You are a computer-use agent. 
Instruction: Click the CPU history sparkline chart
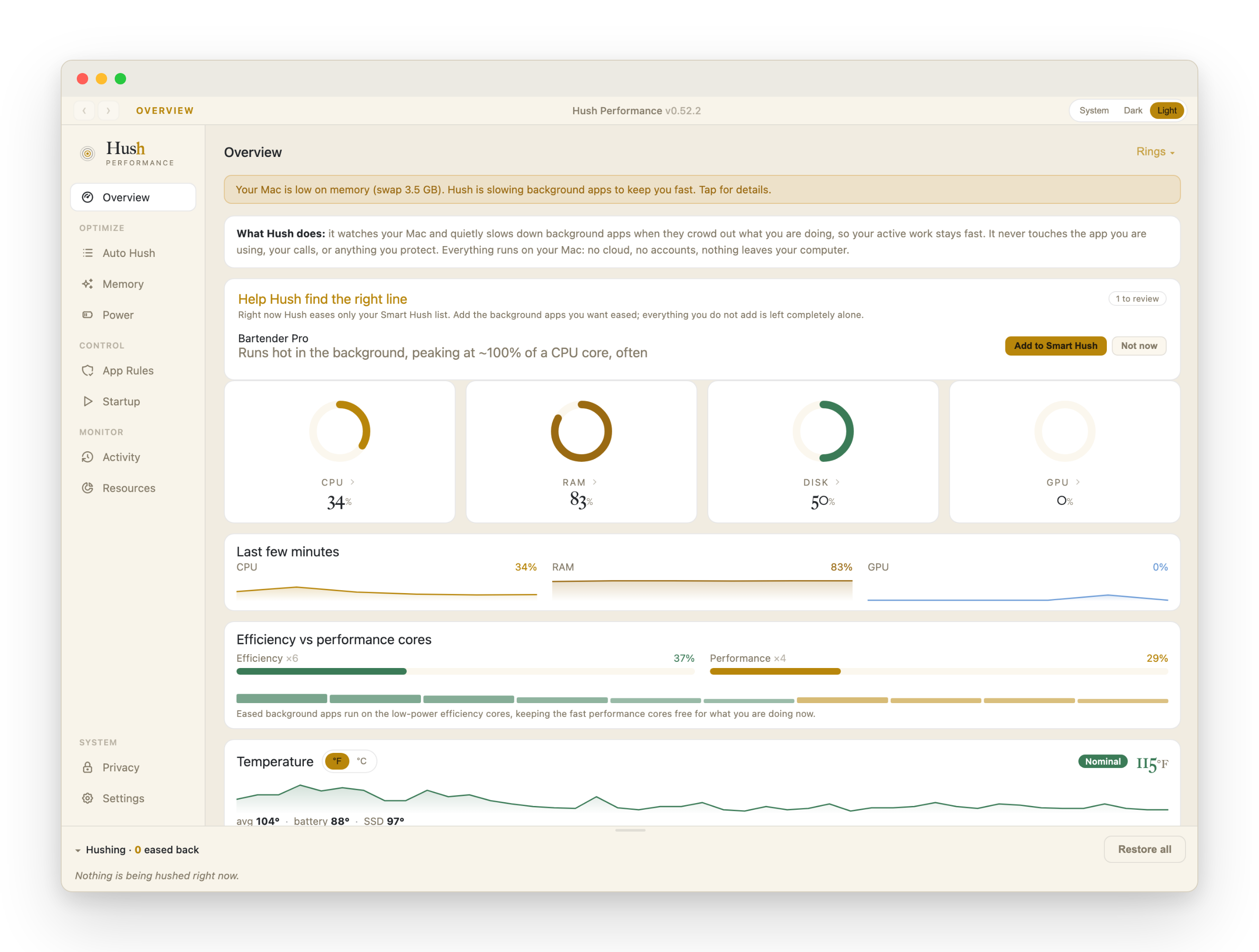click(386, 589)
